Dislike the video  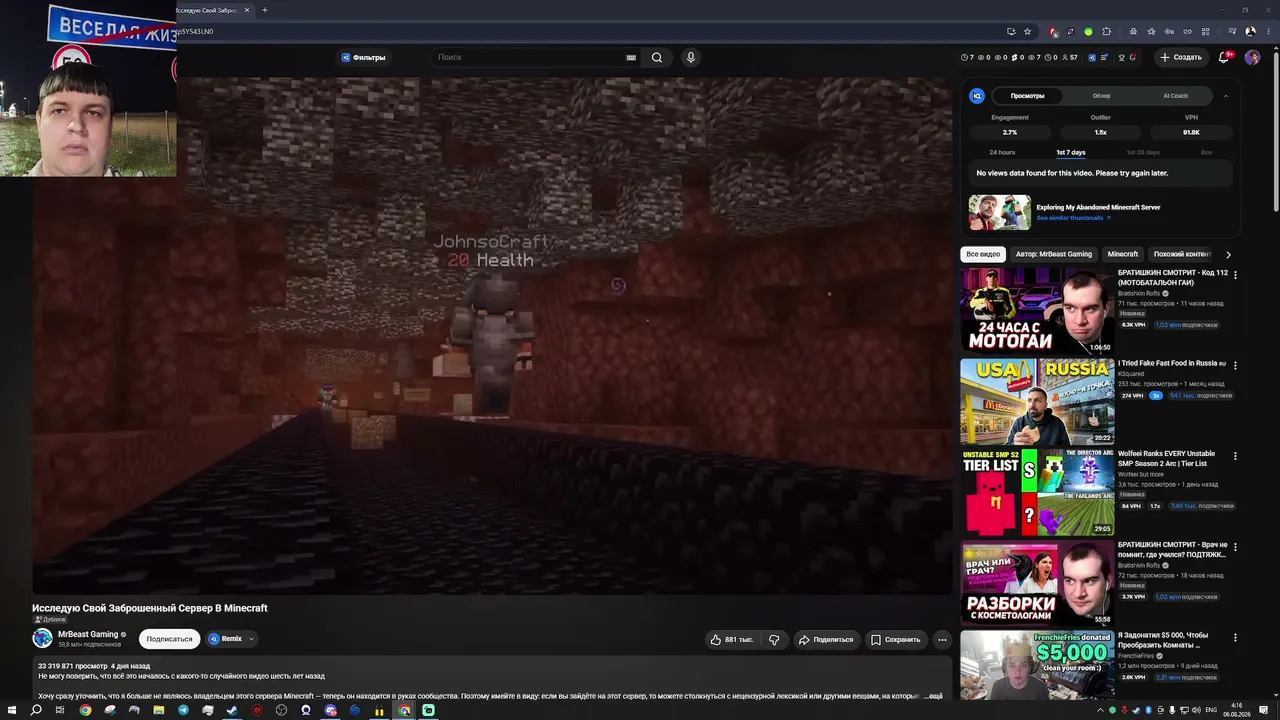(x=774, y=640)
